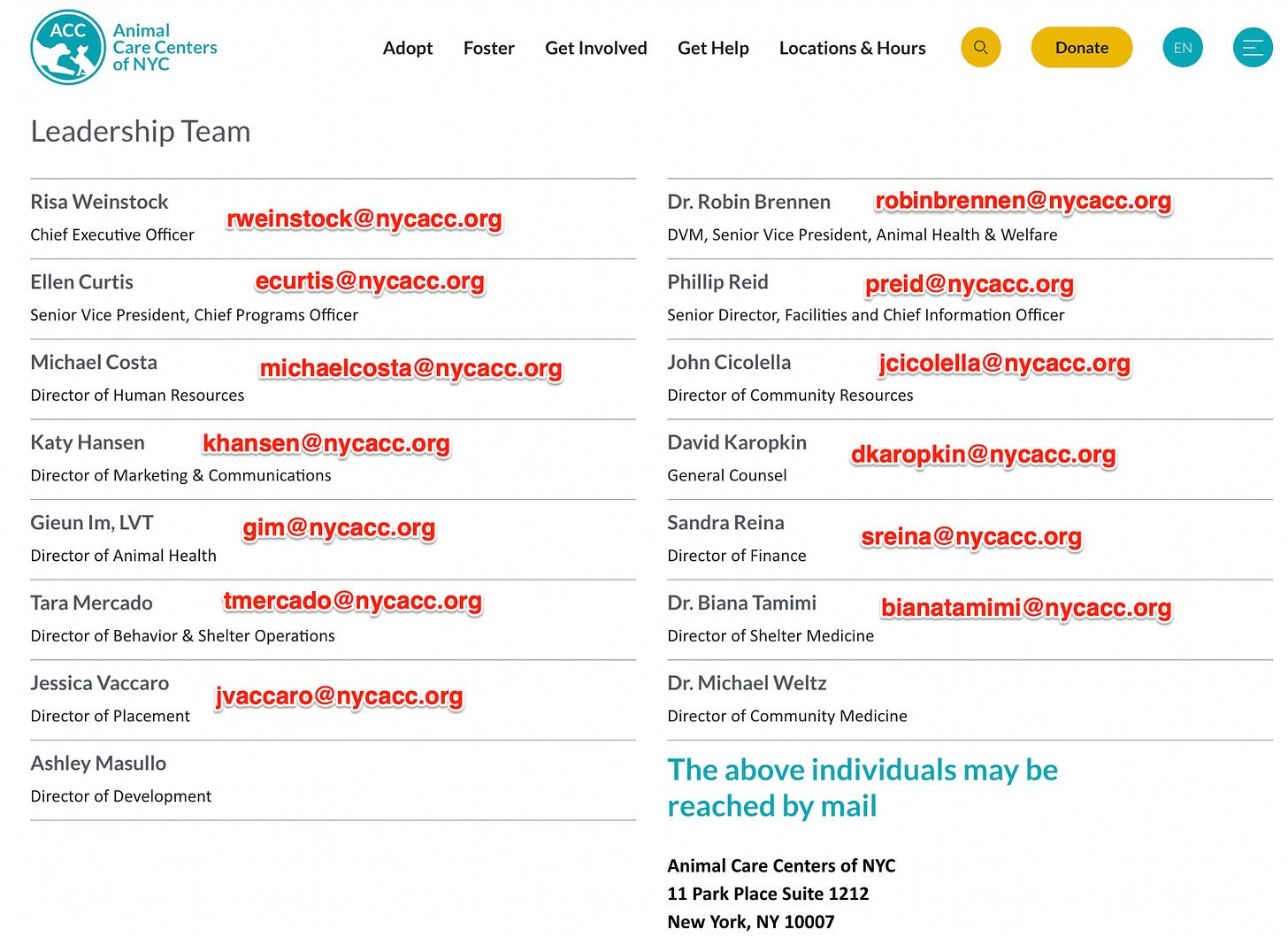Screen dimensions: 1288x937
Task: Click the ACC logo icon
Action: coord(68,48)
